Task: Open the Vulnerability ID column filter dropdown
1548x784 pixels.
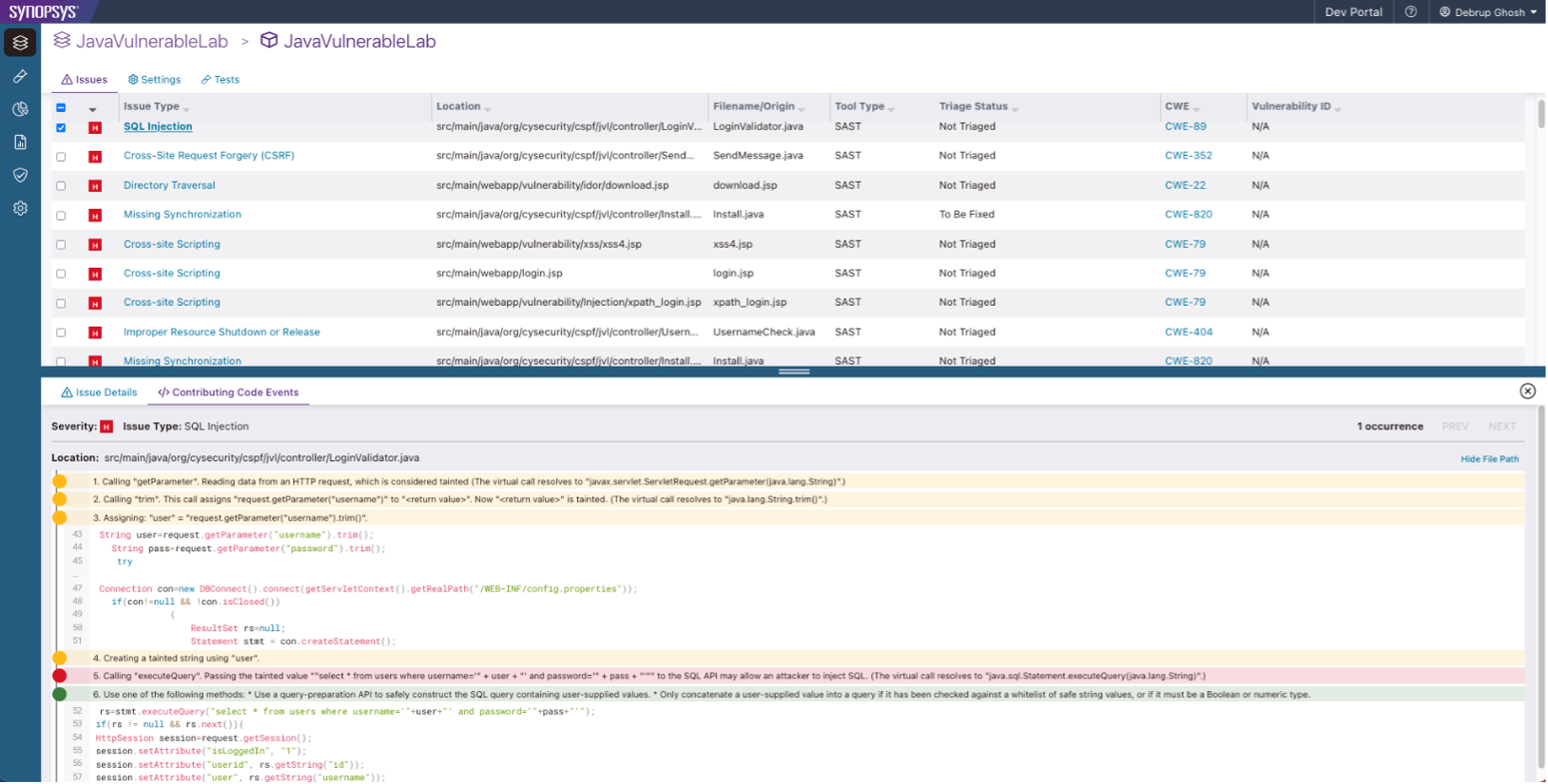Action: click(x=1337, y=108)
